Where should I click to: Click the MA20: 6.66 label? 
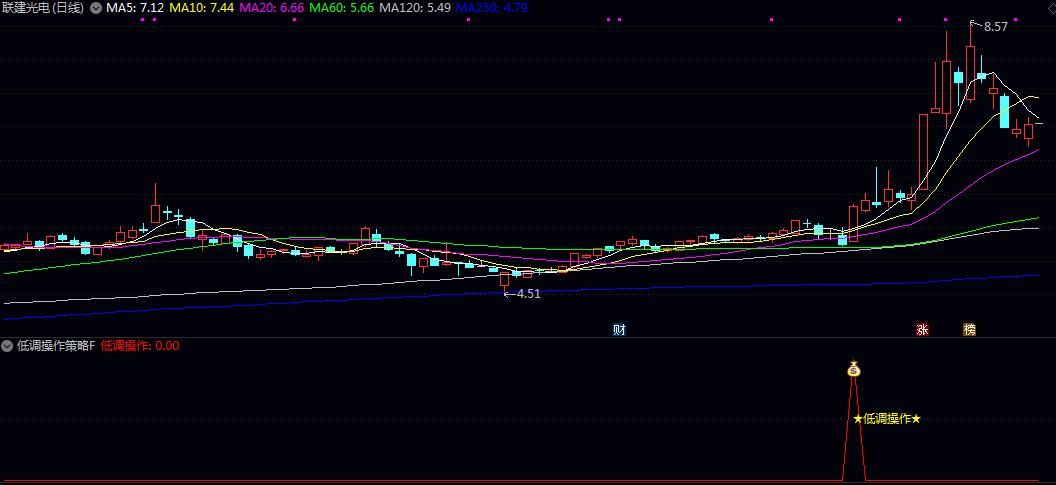pyautogui.click(x=271, y=9)
